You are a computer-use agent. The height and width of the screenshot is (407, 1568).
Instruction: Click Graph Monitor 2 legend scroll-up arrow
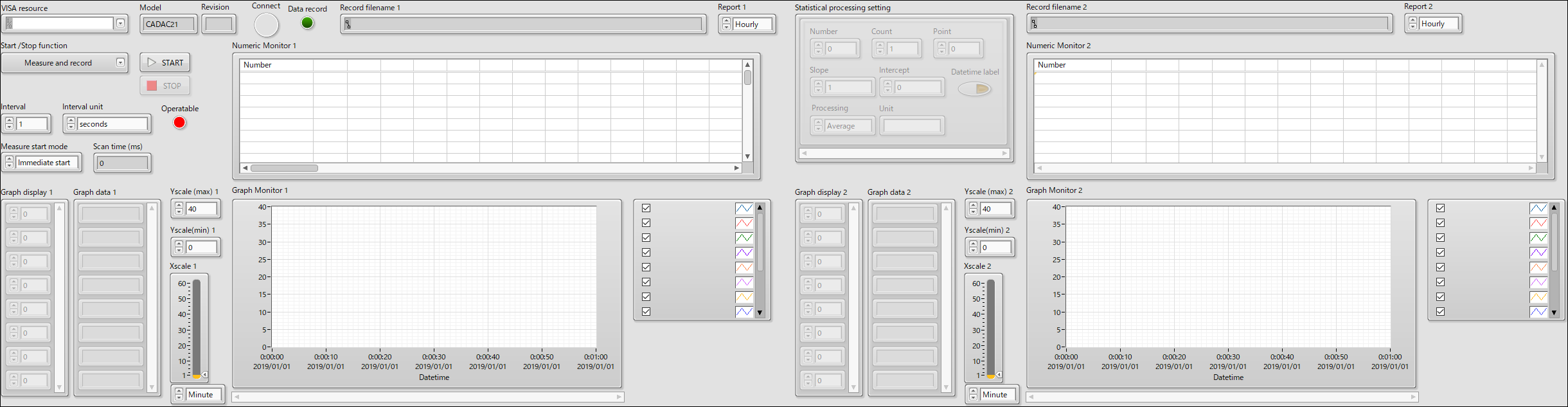1554,208
